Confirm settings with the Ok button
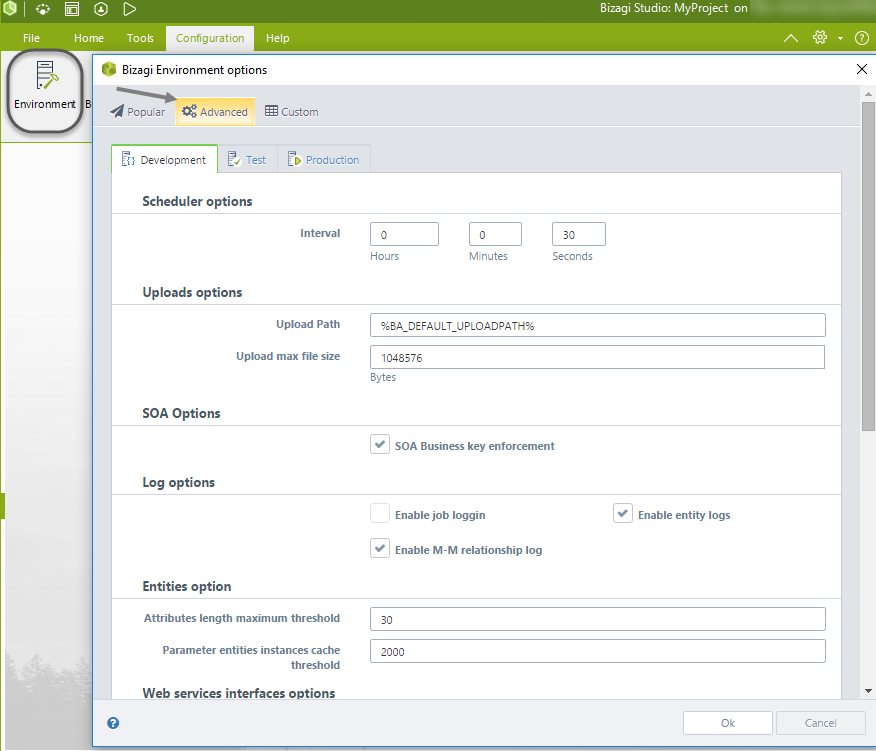 click(727, 723)
